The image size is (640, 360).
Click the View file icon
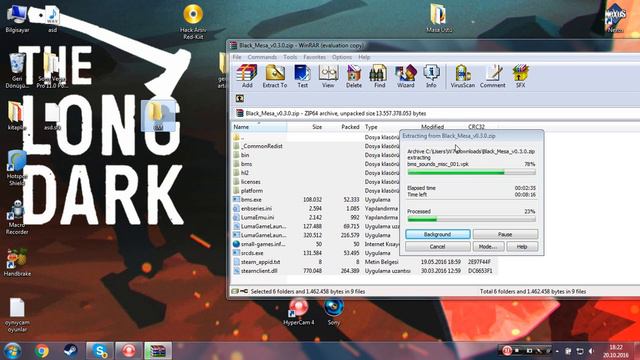(328, 76)
